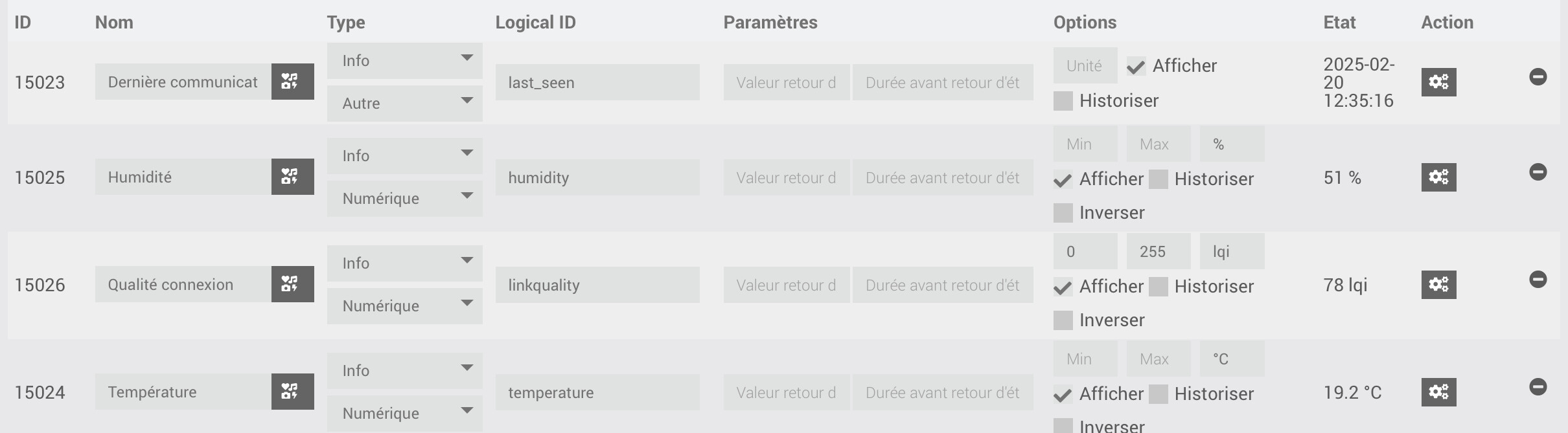Viewport: 1568px width, 433px height.
Task: Enable Historiser for Dernière communication command
Action: click(x=1063, y=101)
